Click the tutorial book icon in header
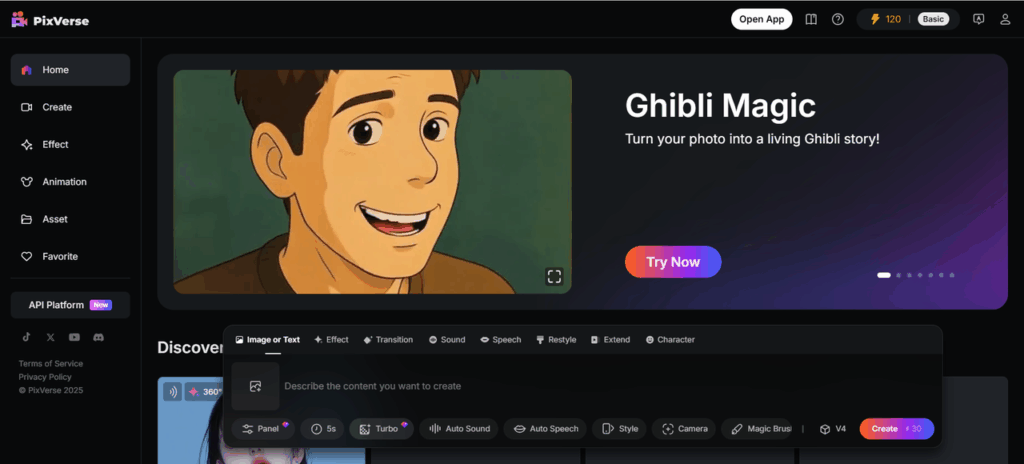 click(811, 19)
